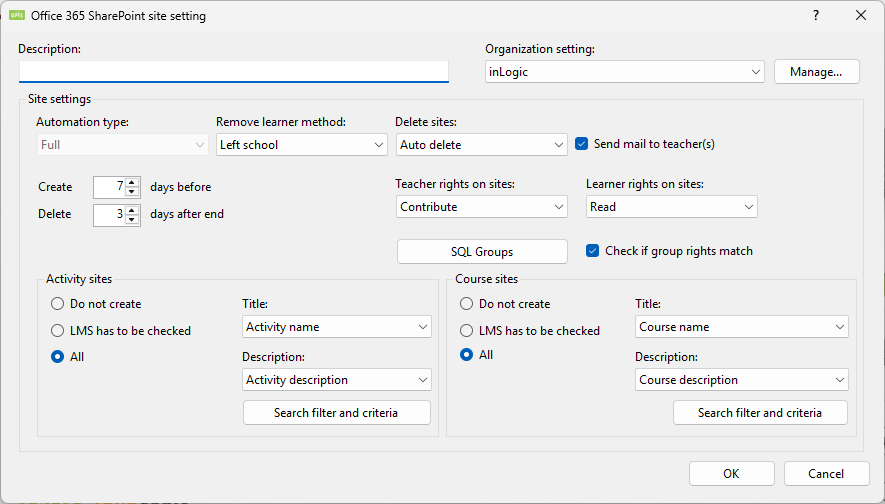The height and width of the screenshot is (504, 885).
Task: Confirm settings with the OK button
Action: [x=731, y=474]
